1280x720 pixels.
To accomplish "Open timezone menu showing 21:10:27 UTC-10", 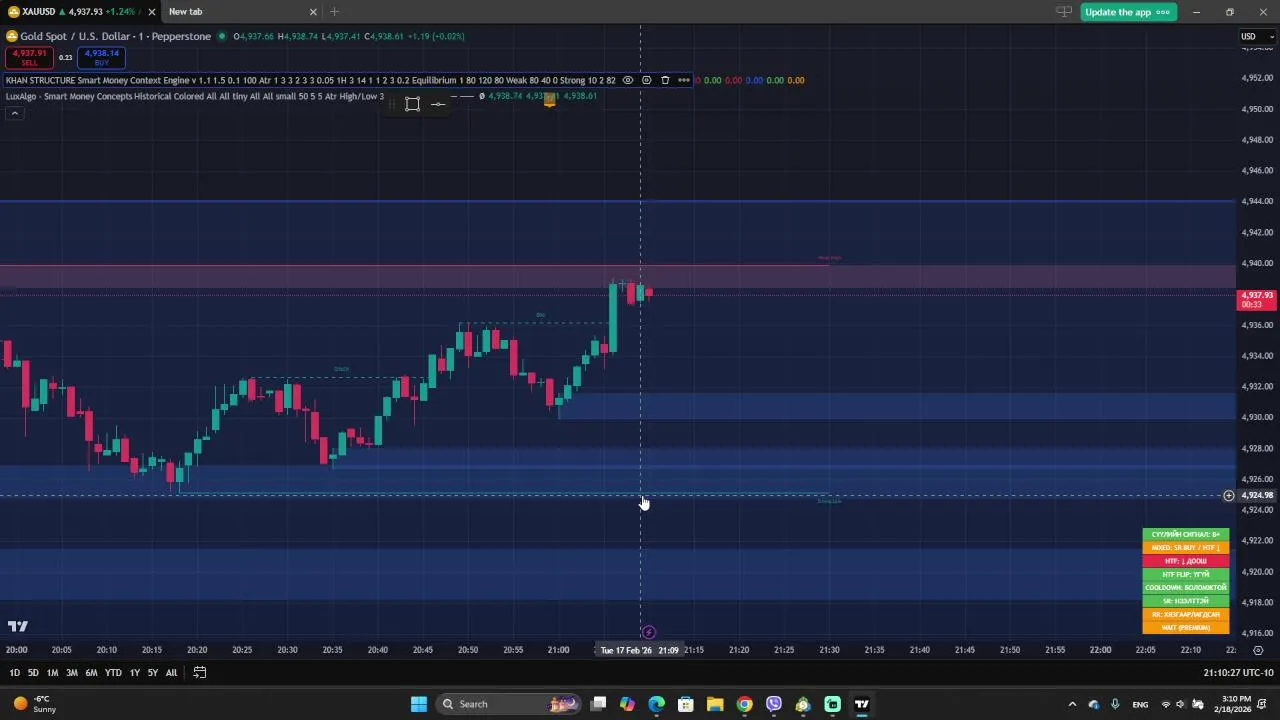I will tap(1238, 673).
